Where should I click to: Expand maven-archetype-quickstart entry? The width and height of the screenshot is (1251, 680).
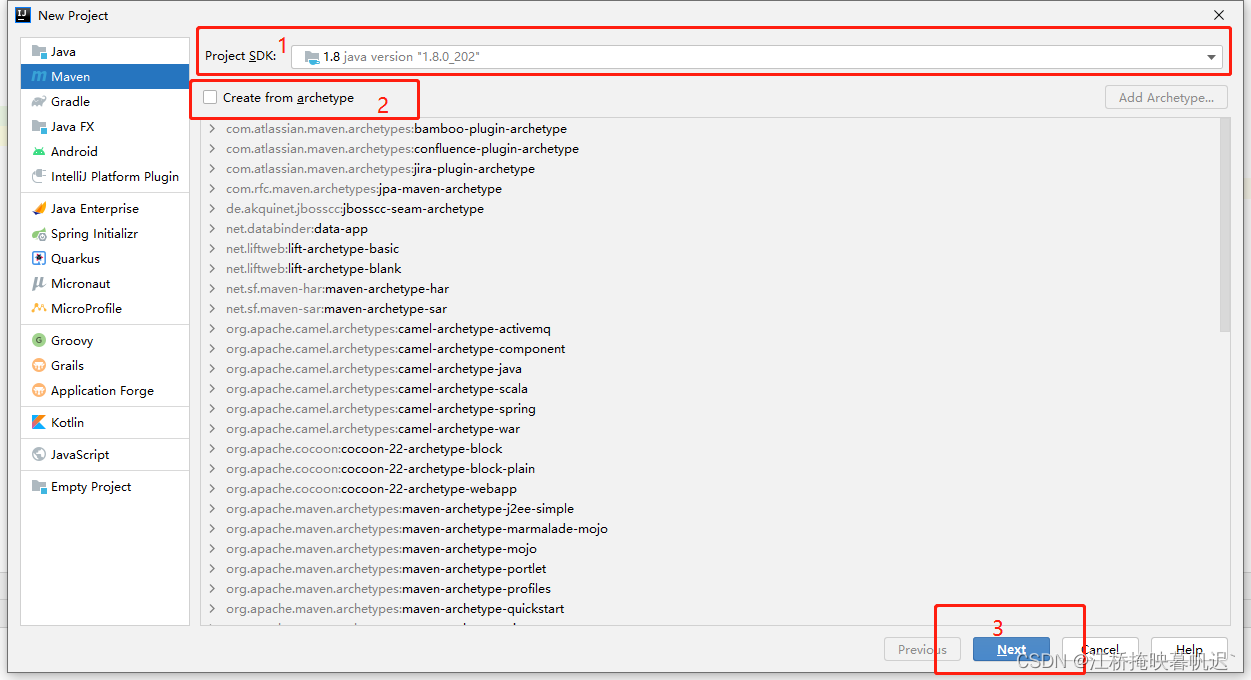pos(212,609)
